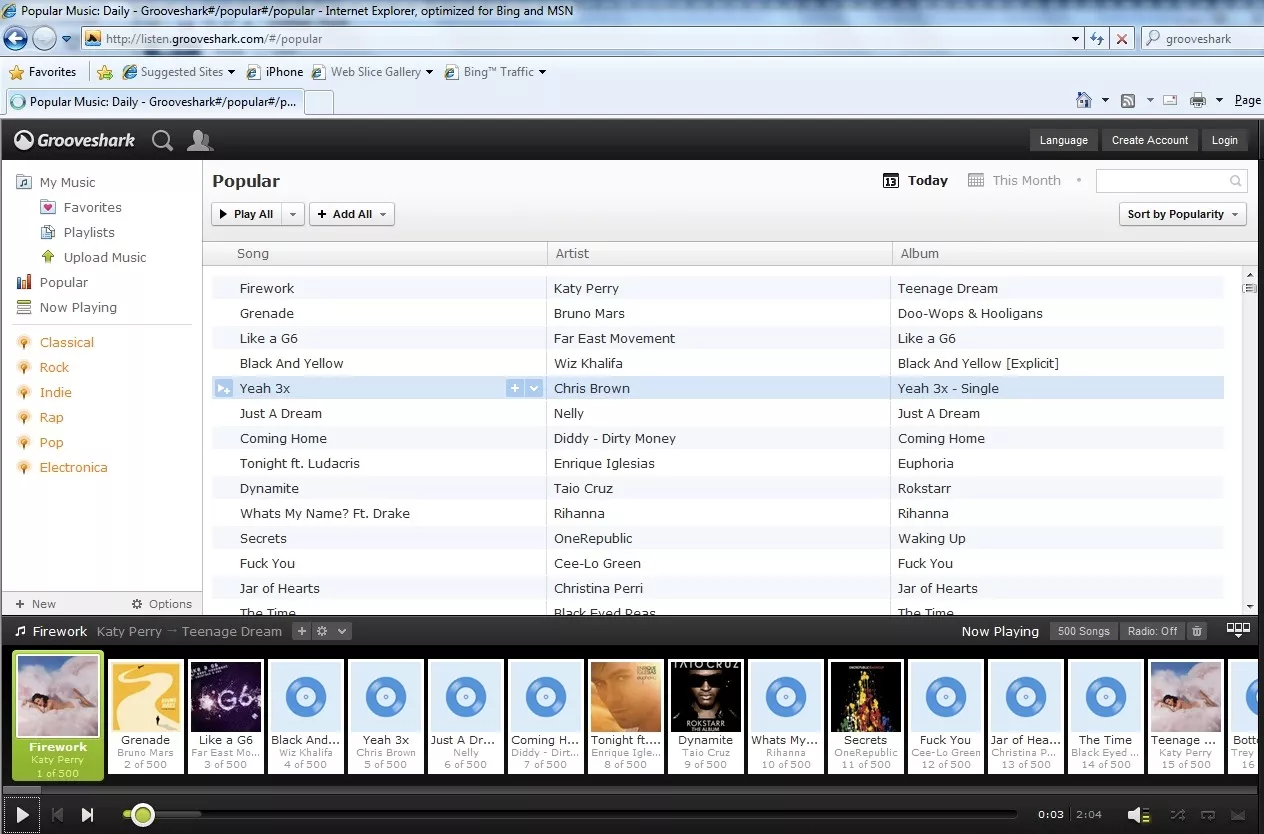Change queue size with the grid icon

1238,630
